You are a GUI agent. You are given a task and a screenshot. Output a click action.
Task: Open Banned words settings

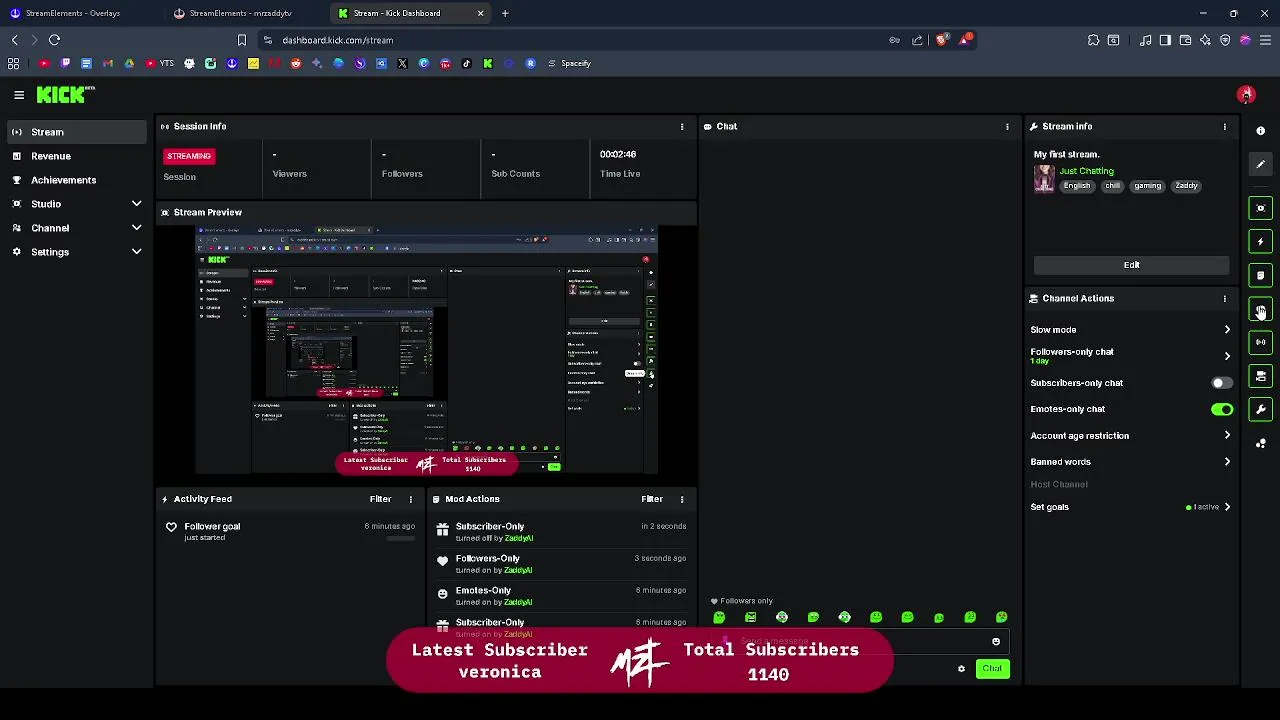click(1131, 462)
